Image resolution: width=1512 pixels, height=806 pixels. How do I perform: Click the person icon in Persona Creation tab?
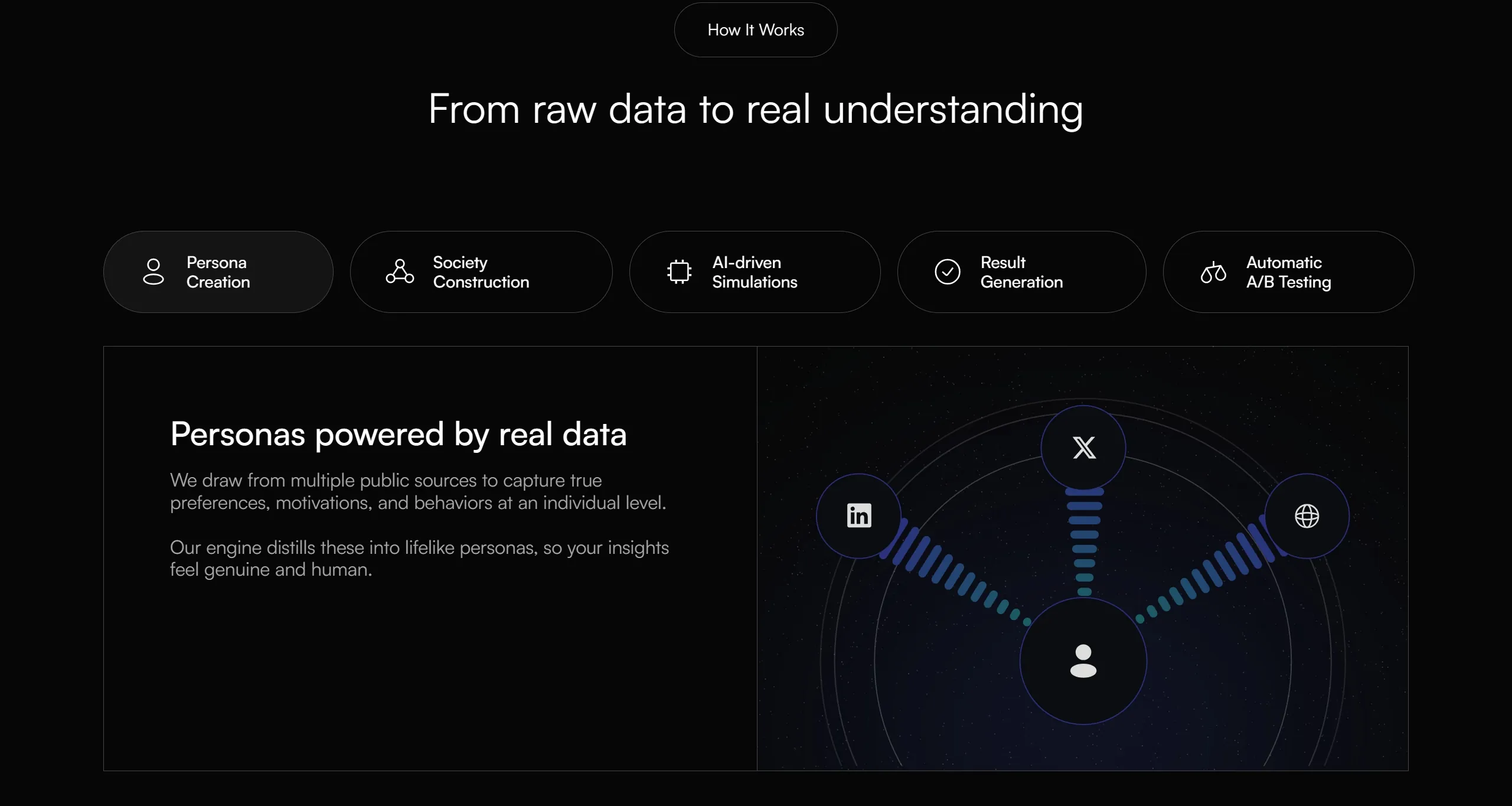coord(154,272)
